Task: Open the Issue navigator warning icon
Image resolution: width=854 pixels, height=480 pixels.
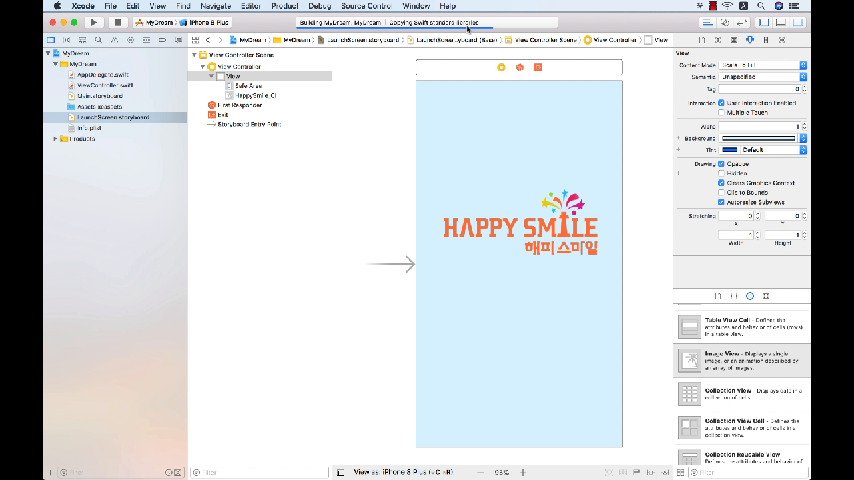Action: (114, 40)
